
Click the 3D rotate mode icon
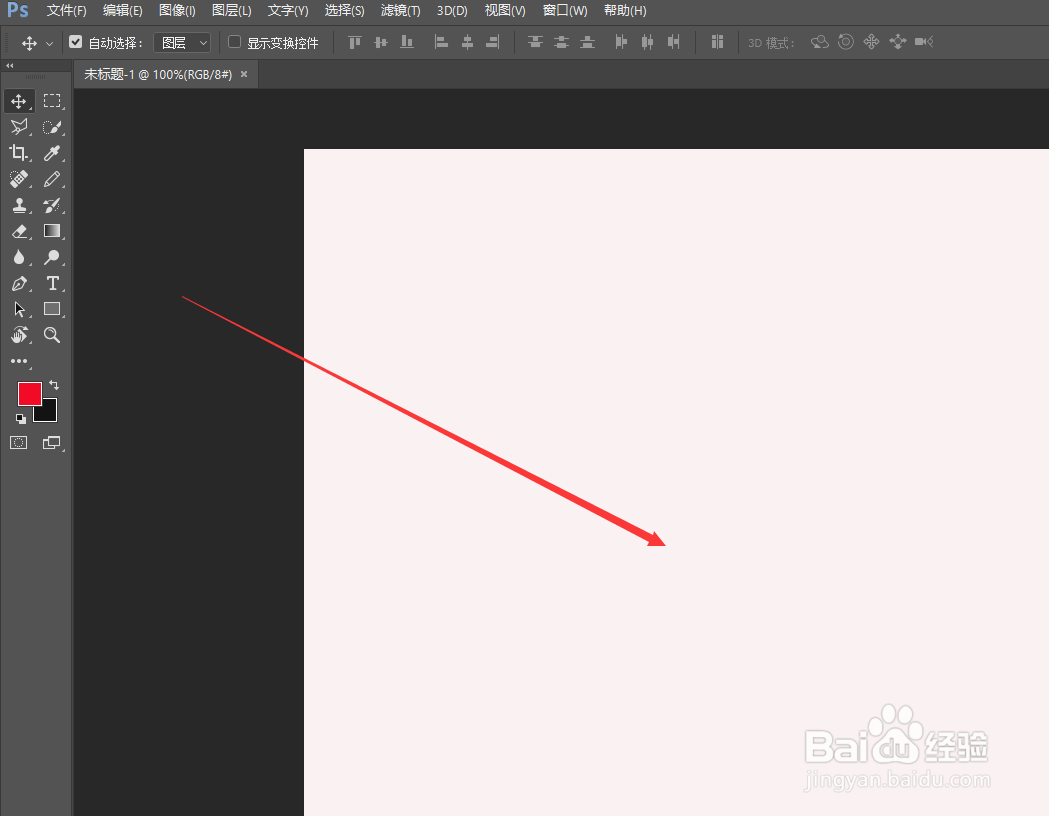[820, 42]
